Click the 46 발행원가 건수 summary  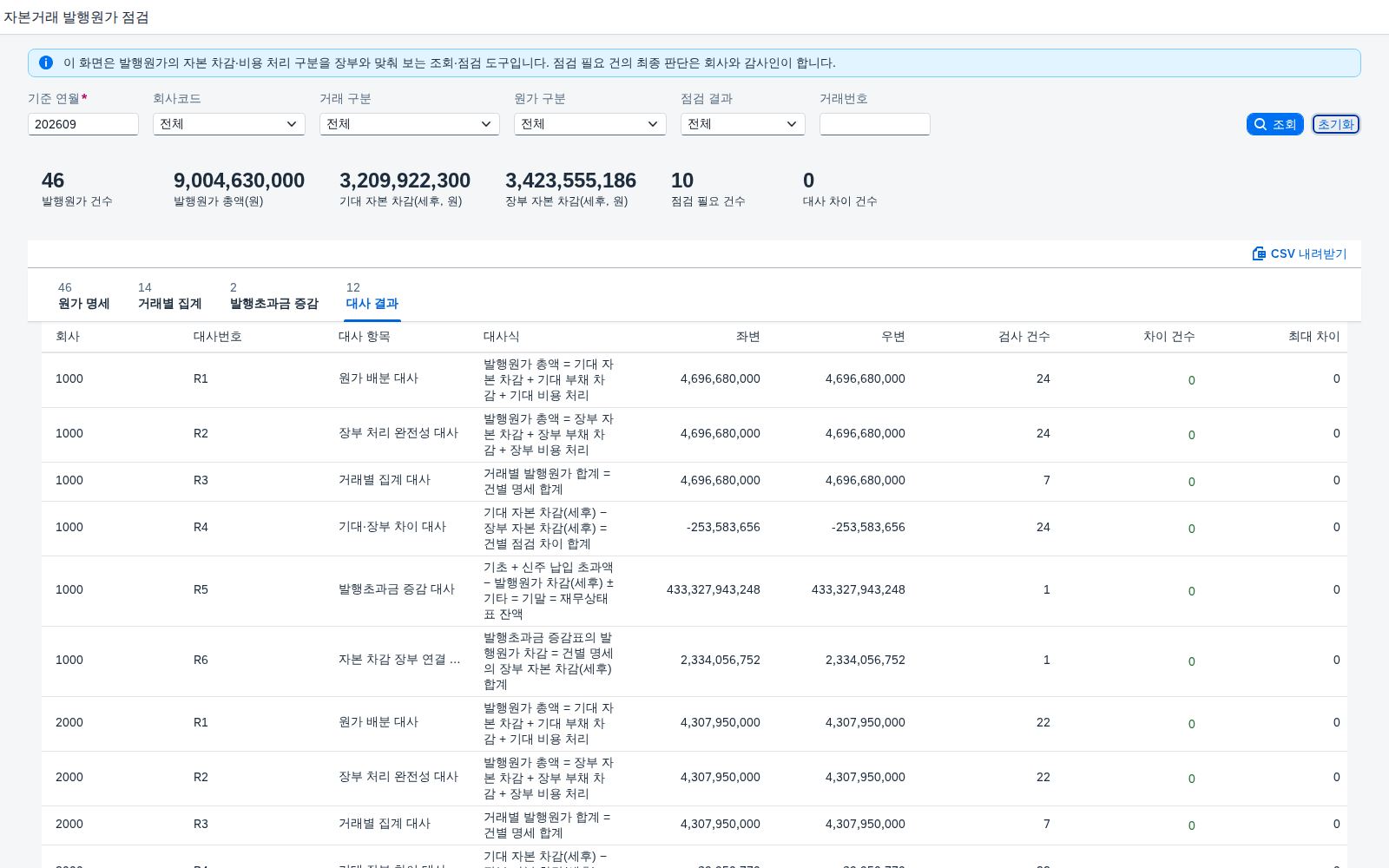[76, 188]
